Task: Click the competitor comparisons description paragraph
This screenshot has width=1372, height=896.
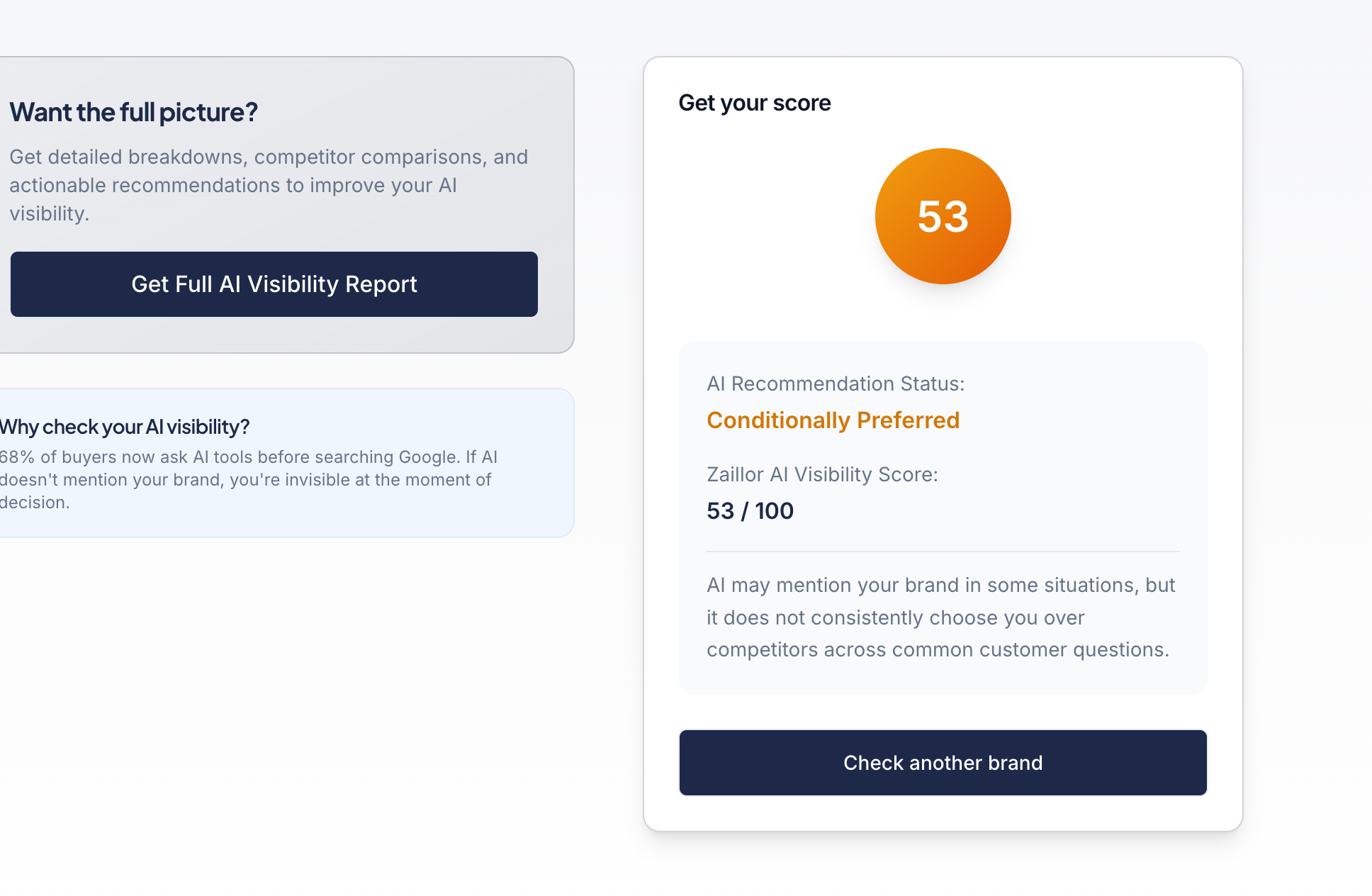Action: coord(269,185)
